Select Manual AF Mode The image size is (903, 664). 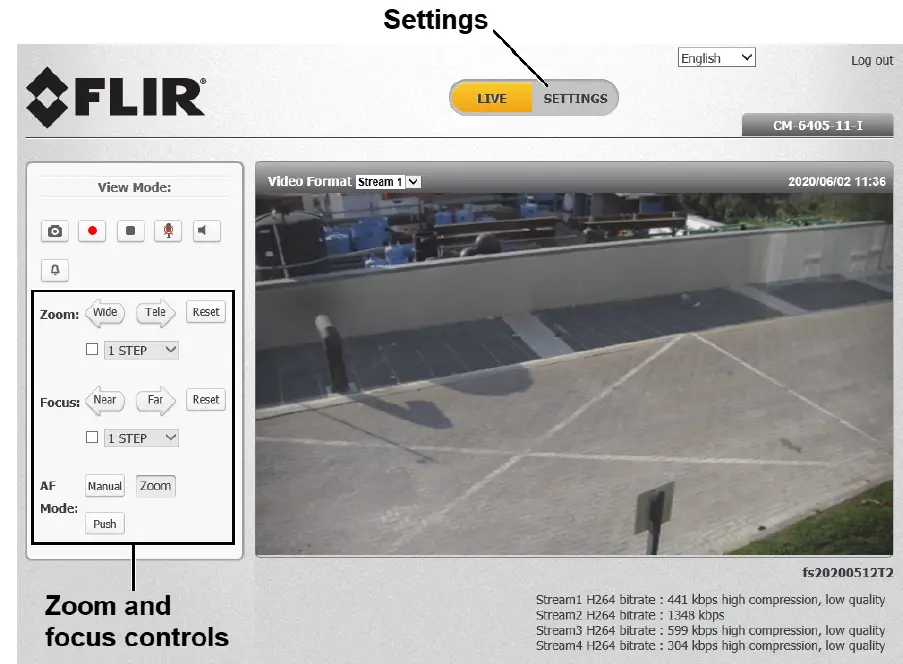click(x=104, y=486)
